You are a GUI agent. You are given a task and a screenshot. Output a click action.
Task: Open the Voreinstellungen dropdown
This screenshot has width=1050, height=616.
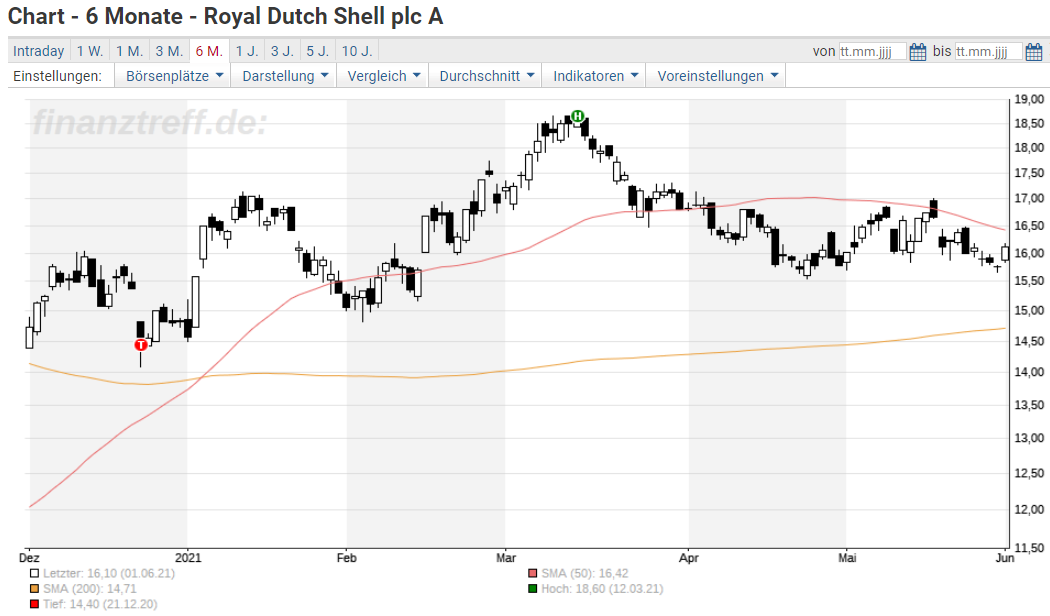[717, 76]
